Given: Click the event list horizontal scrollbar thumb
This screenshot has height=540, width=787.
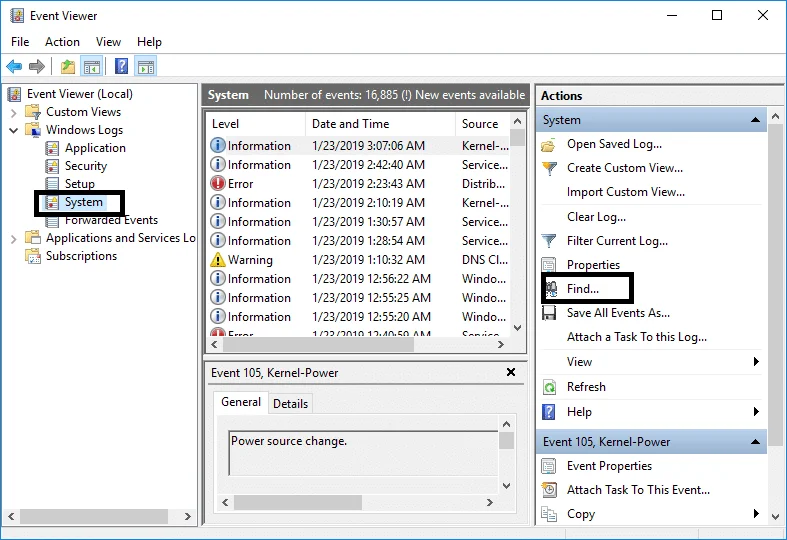Looking at the screenshot, I should pyautogui.click(x=318, y=345).
